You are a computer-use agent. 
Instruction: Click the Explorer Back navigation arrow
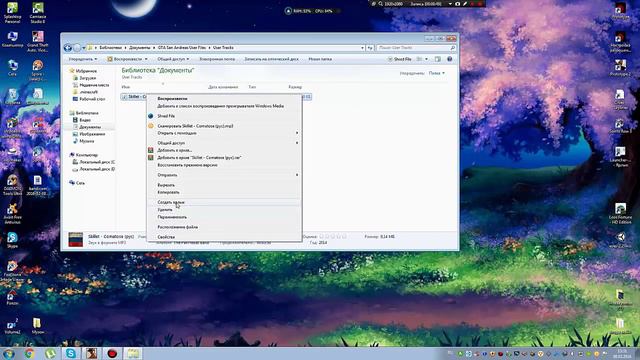[x=68, y=48]
